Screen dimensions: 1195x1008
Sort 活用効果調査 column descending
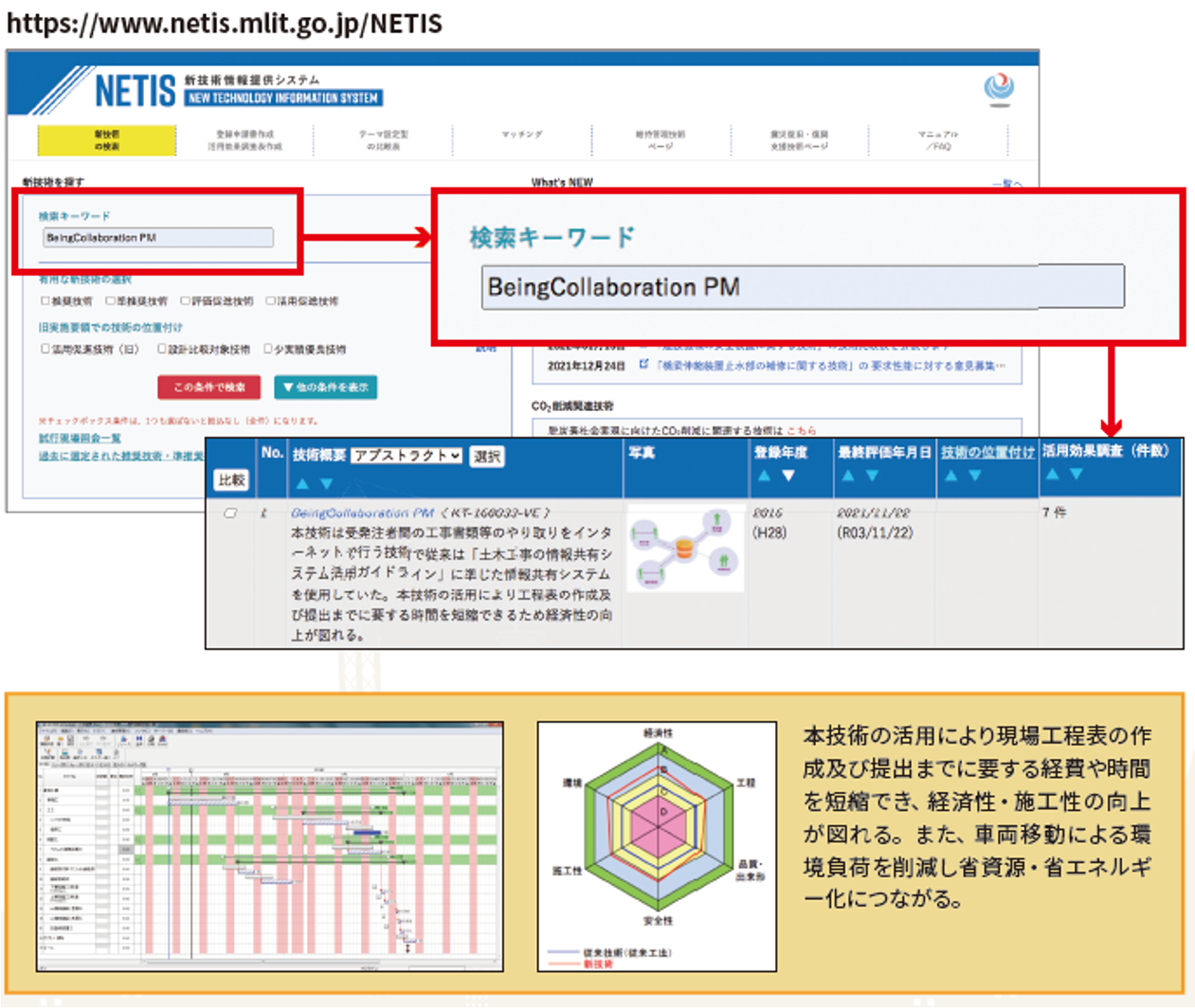[x=1077, y=473]
